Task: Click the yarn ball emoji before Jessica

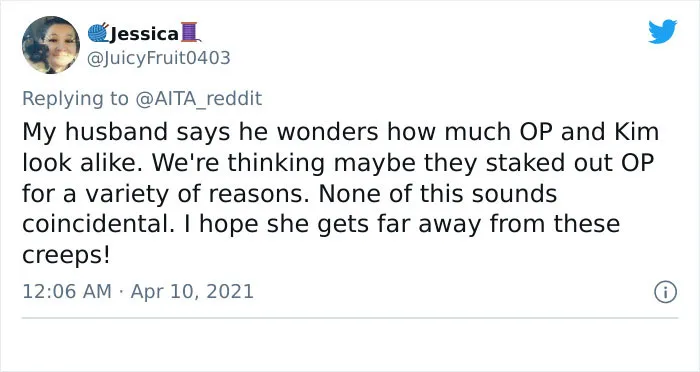Action: tap(98, 33)
